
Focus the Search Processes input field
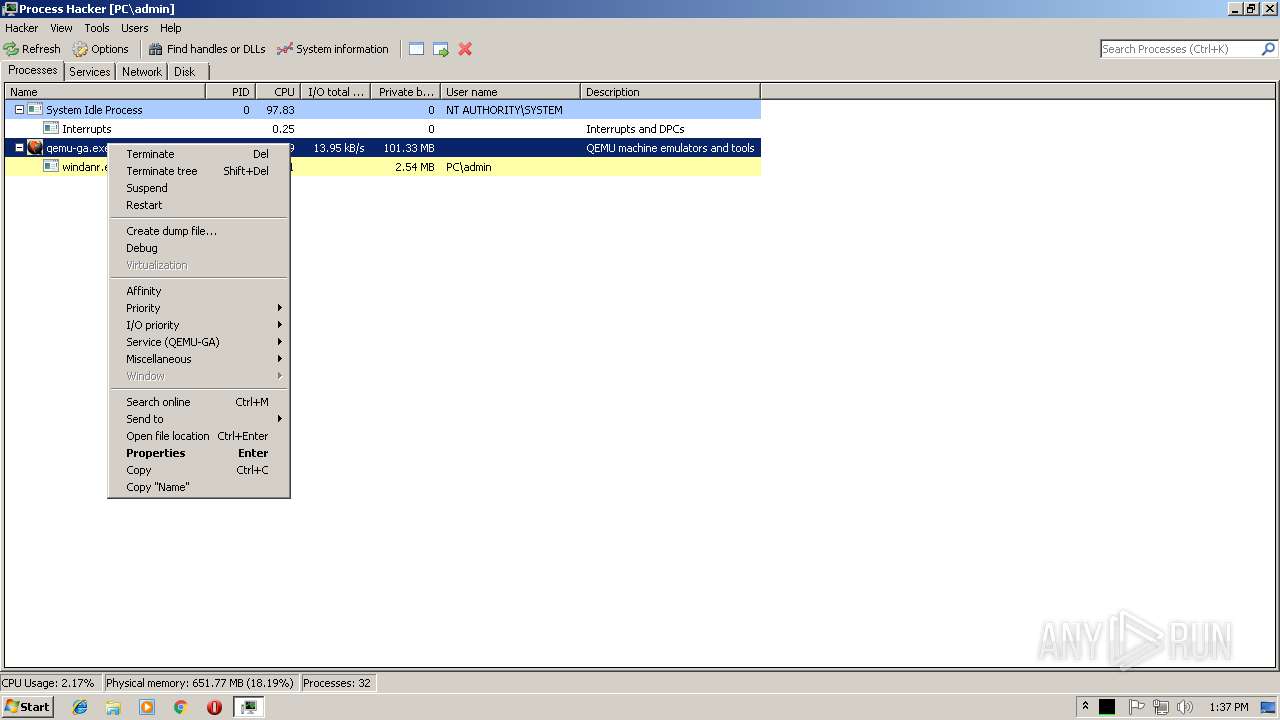1180,49
